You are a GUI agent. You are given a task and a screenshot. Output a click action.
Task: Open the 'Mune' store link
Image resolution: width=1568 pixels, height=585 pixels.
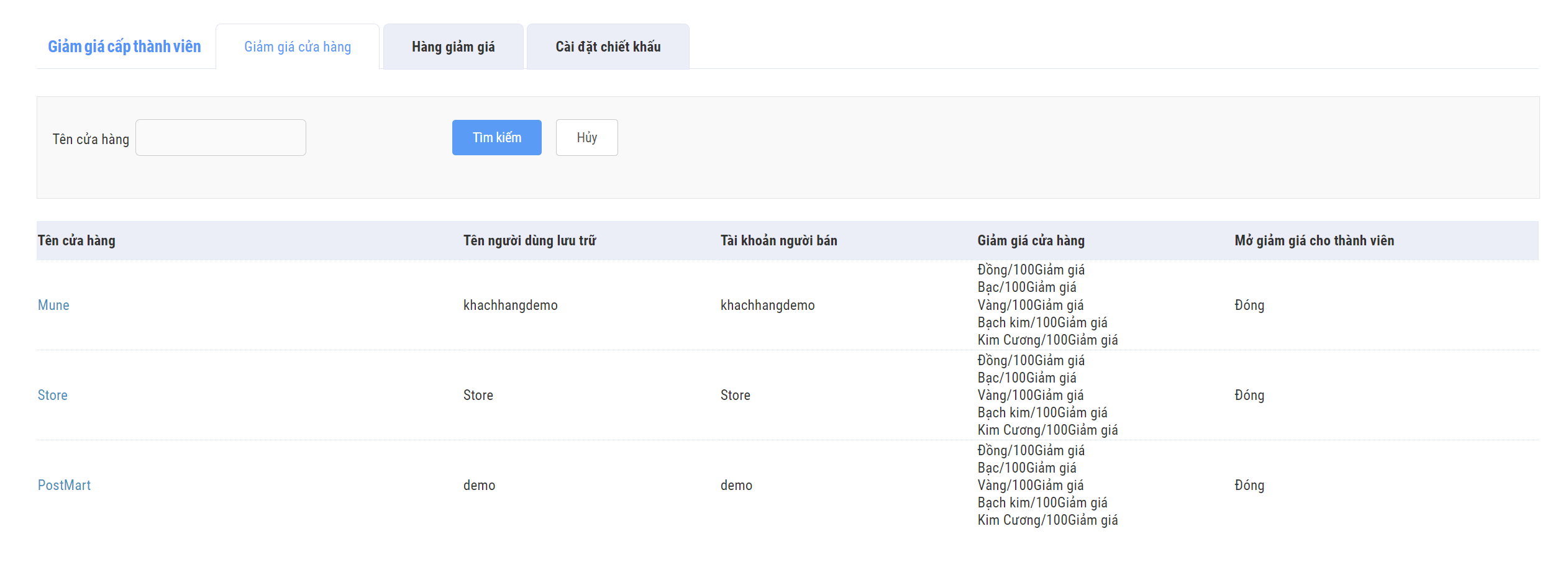point(53,305)
